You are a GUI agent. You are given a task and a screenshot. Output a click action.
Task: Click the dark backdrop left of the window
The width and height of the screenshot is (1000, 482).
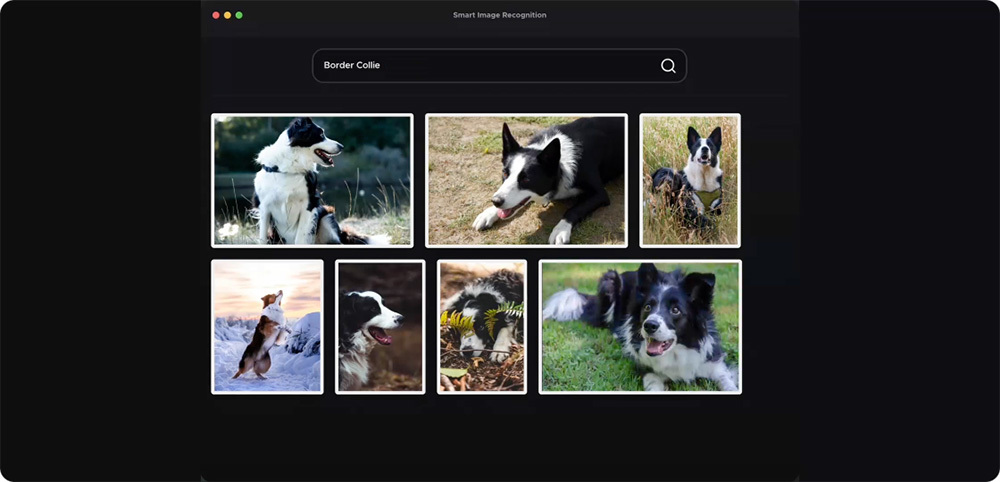pos(100,240)
